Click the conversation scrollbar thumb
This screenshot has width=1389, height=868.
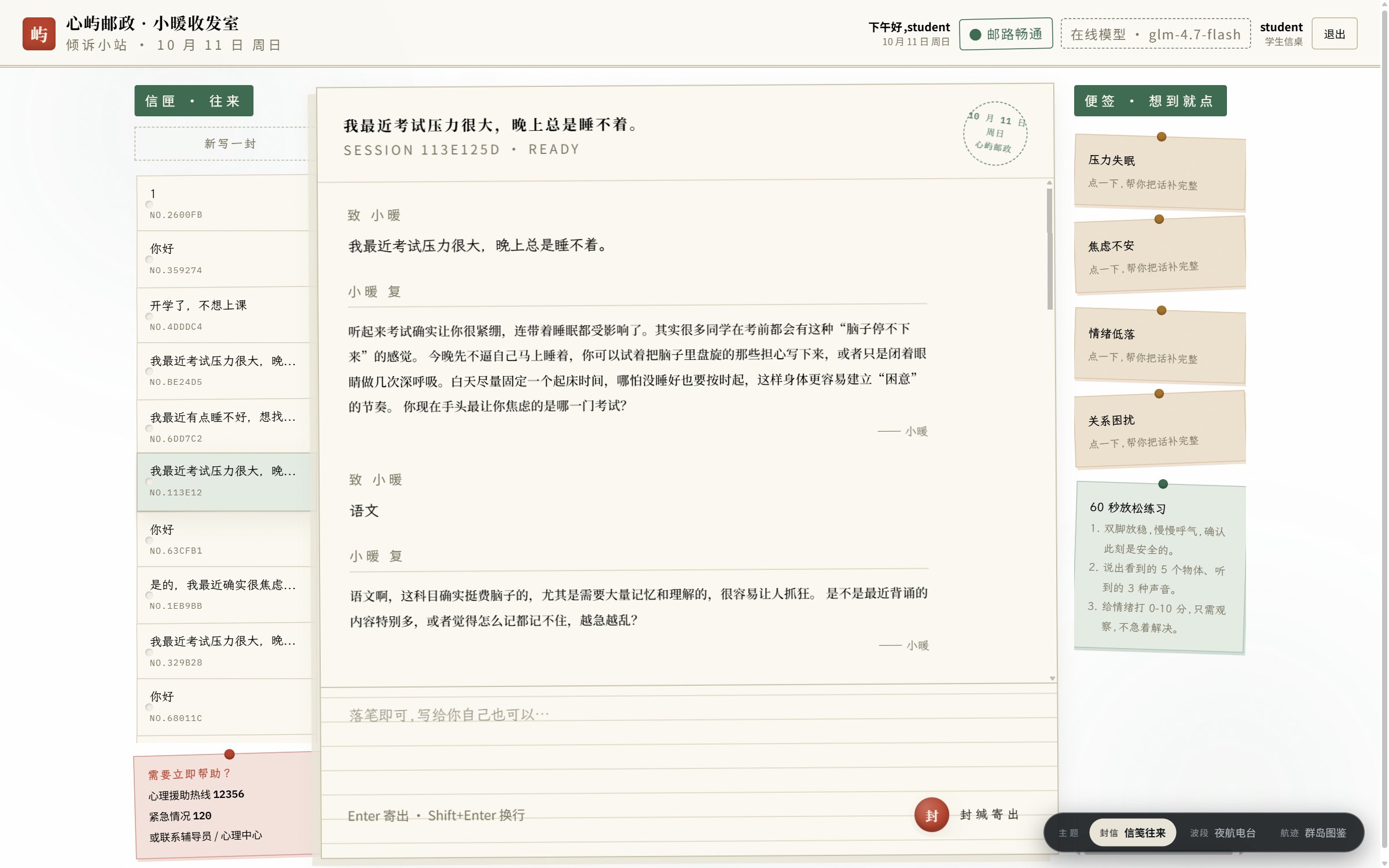pos(1049,249)
